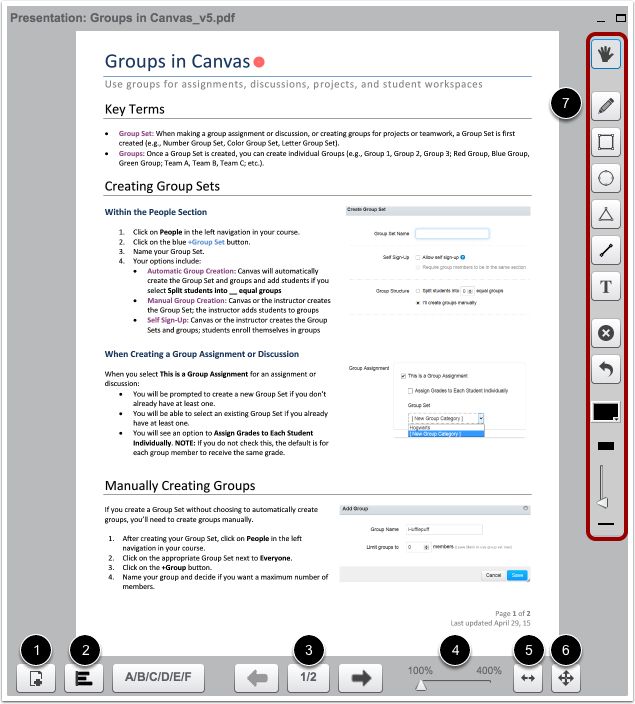Click the thin line indicator below slider

606,524
